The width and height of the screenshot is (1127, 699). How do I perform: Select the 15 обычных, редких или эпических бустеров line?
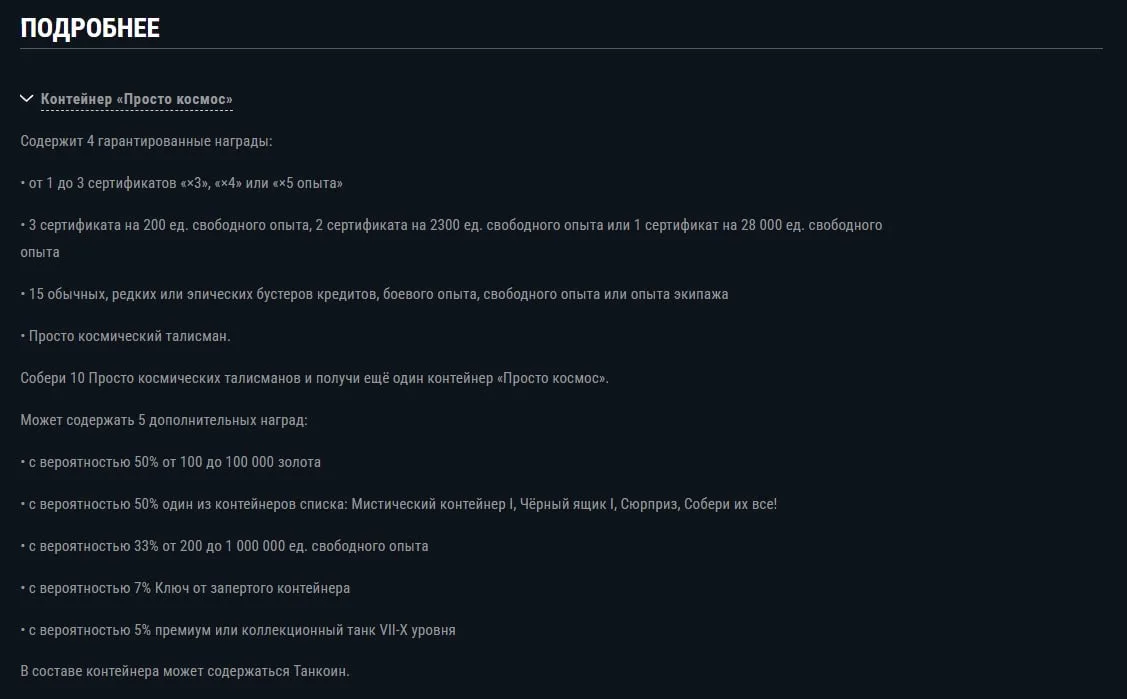[374, 294]
